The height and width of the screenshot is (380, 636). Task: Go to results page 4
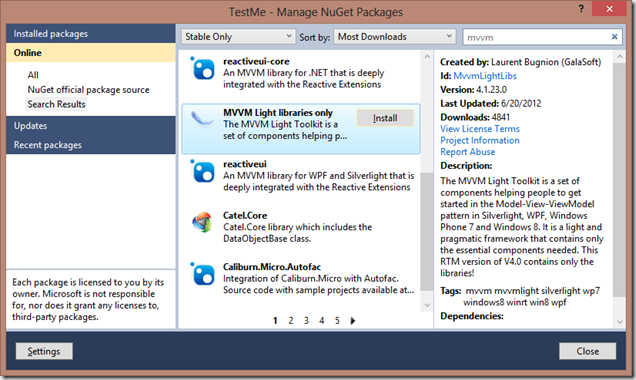click(x=322, y=320)
